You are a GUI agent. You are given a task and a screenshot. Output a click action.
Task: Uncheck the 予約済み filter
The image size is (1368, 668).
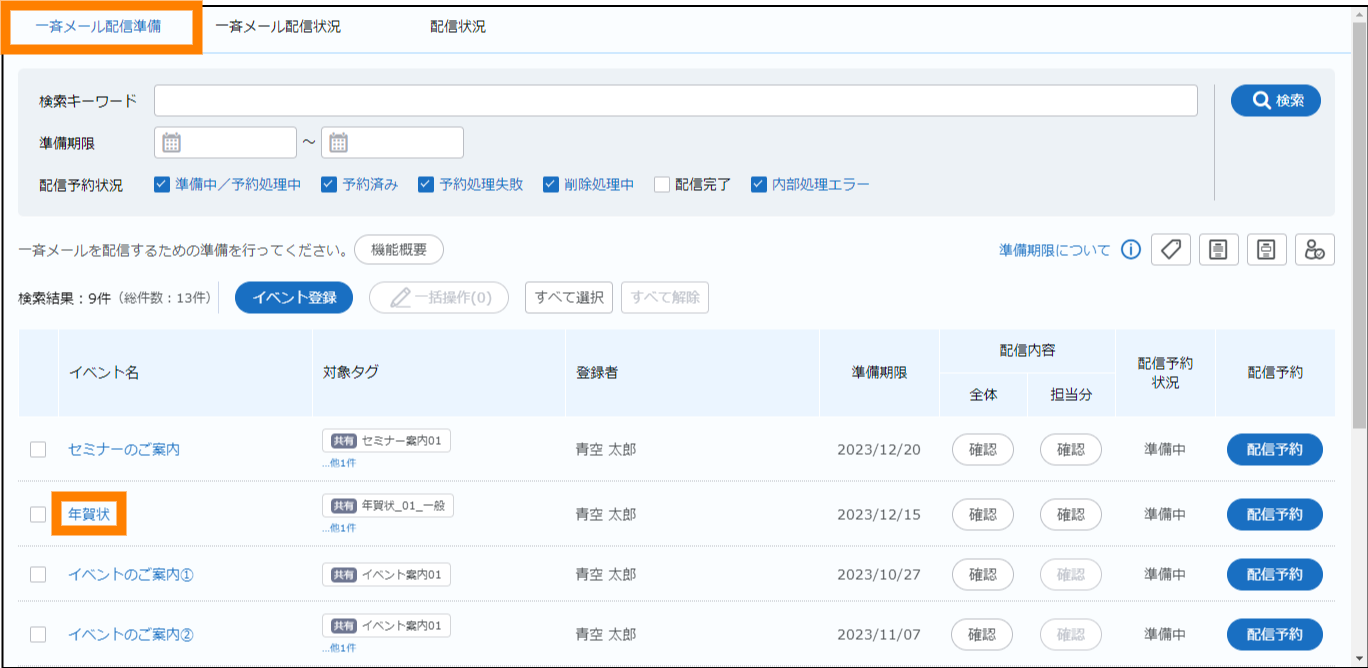point(328,185)
